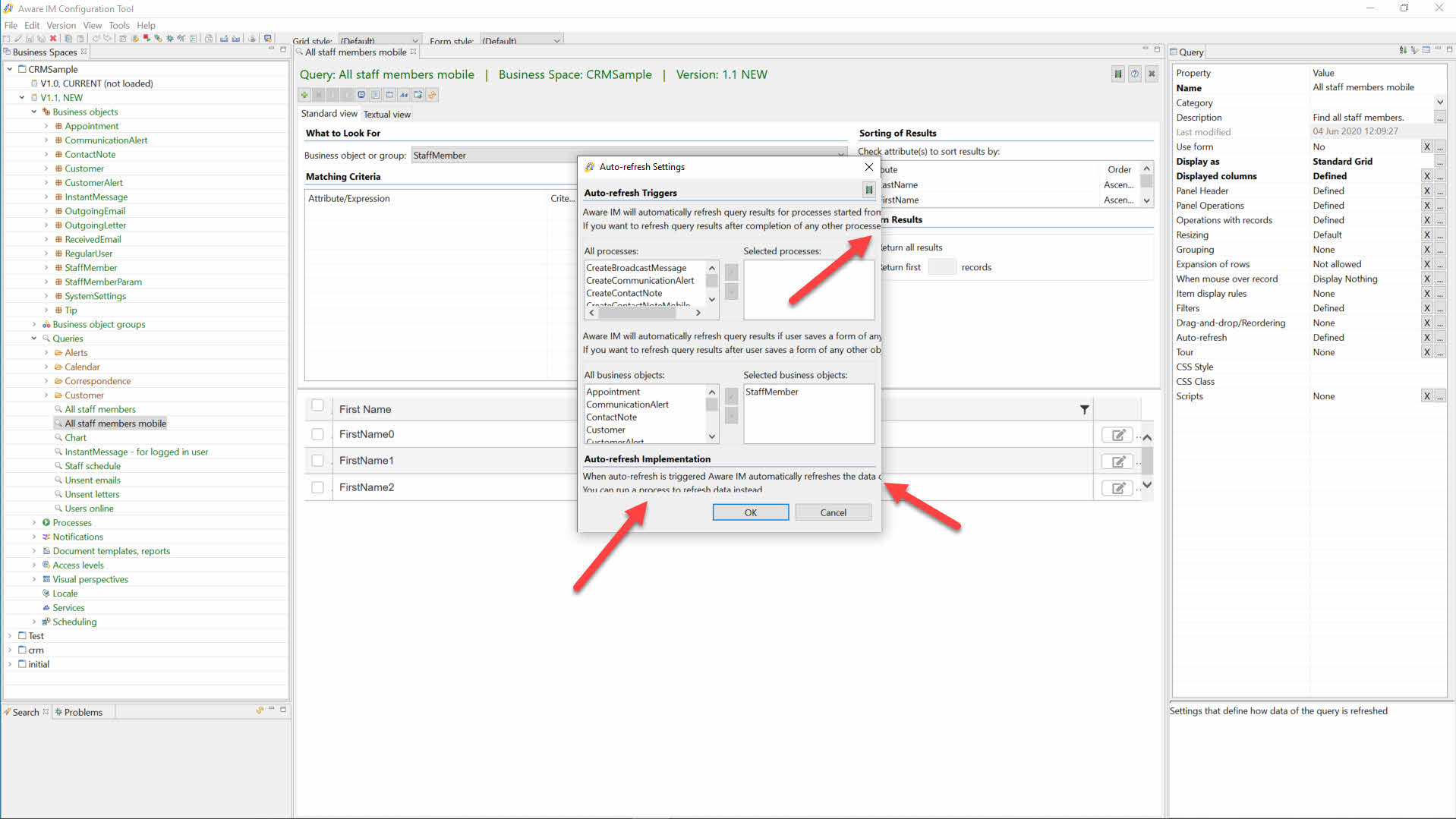The width and height of the screenshot is (1456, 819).
Task: Click the save icon in Auto-refresh Triggers
Action: click(868, 190)
